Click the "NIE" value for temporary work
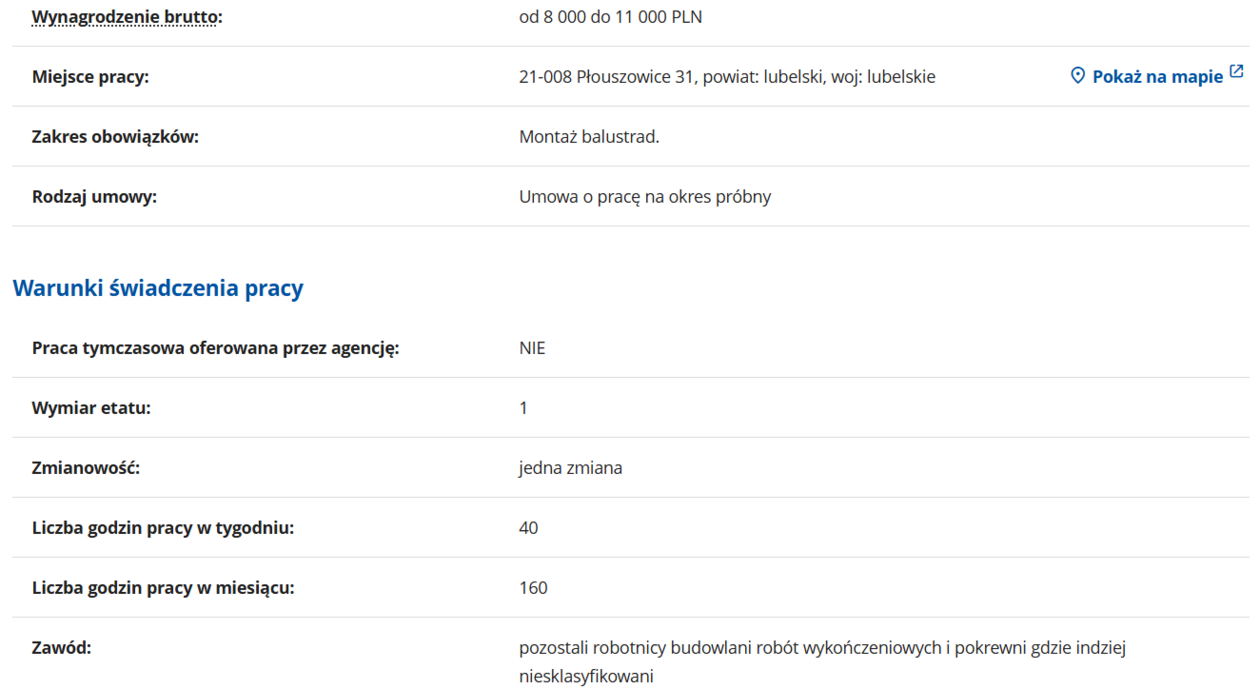Viewport: 1260px width, 689px height. (x=532, y=348)
